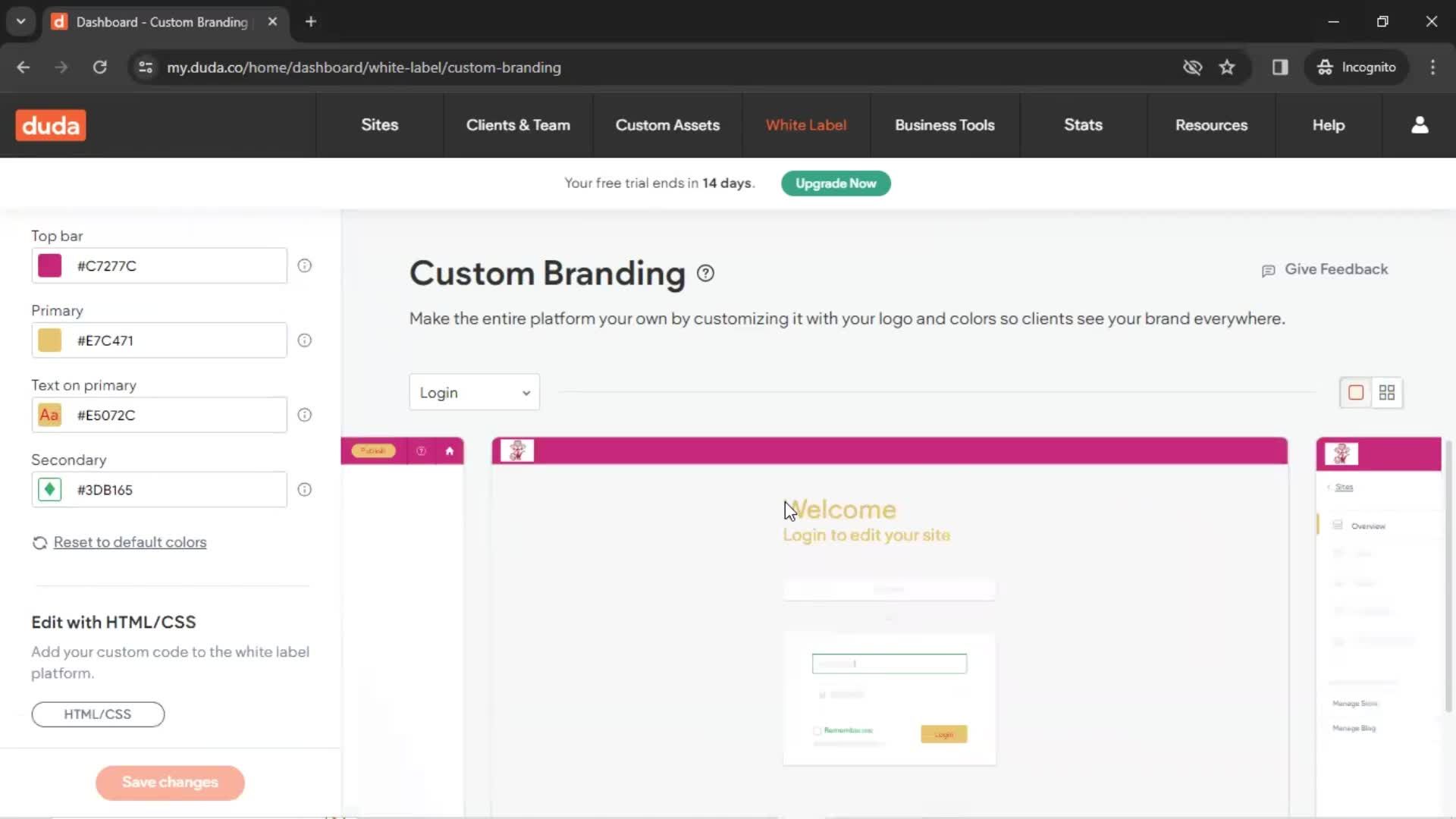Click the Save changes button
This screenshot has width=1456, height=819.
click(170, 783)
